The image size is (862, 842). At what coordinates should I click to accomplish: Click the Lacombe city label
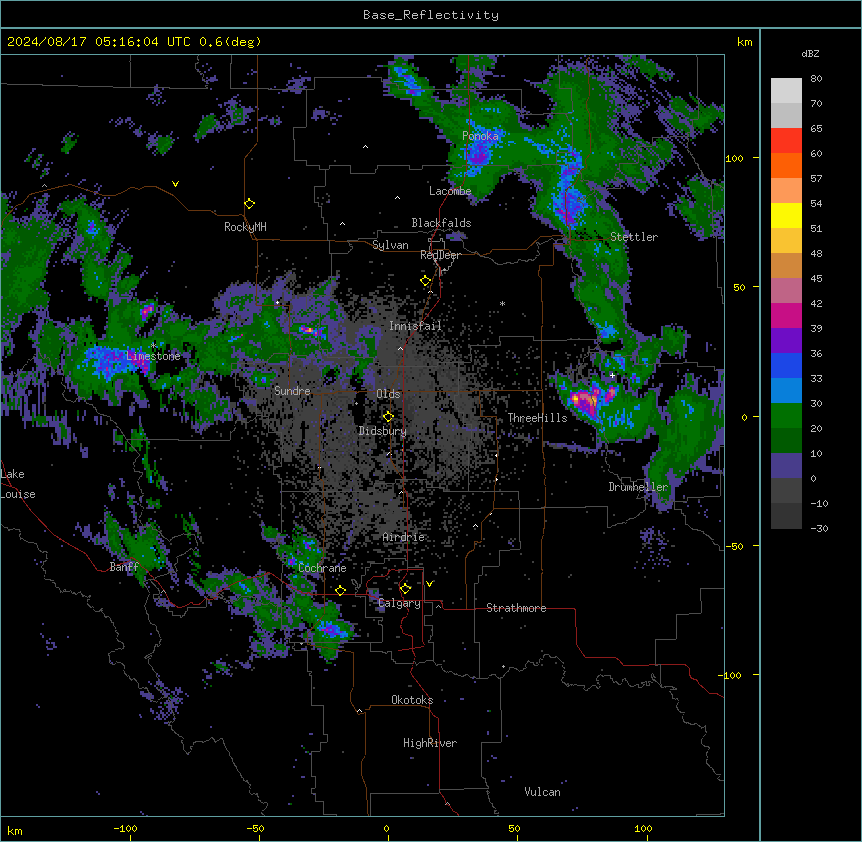coord(450,191)
